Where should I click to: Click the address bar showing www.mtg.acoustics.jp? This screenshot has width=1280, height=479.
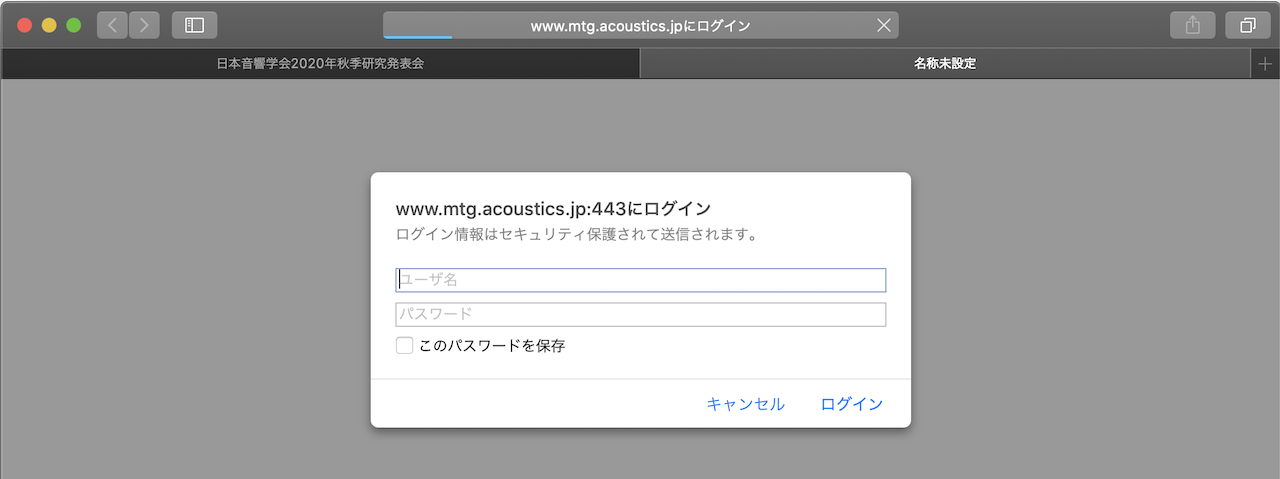(x=640, y=25)
